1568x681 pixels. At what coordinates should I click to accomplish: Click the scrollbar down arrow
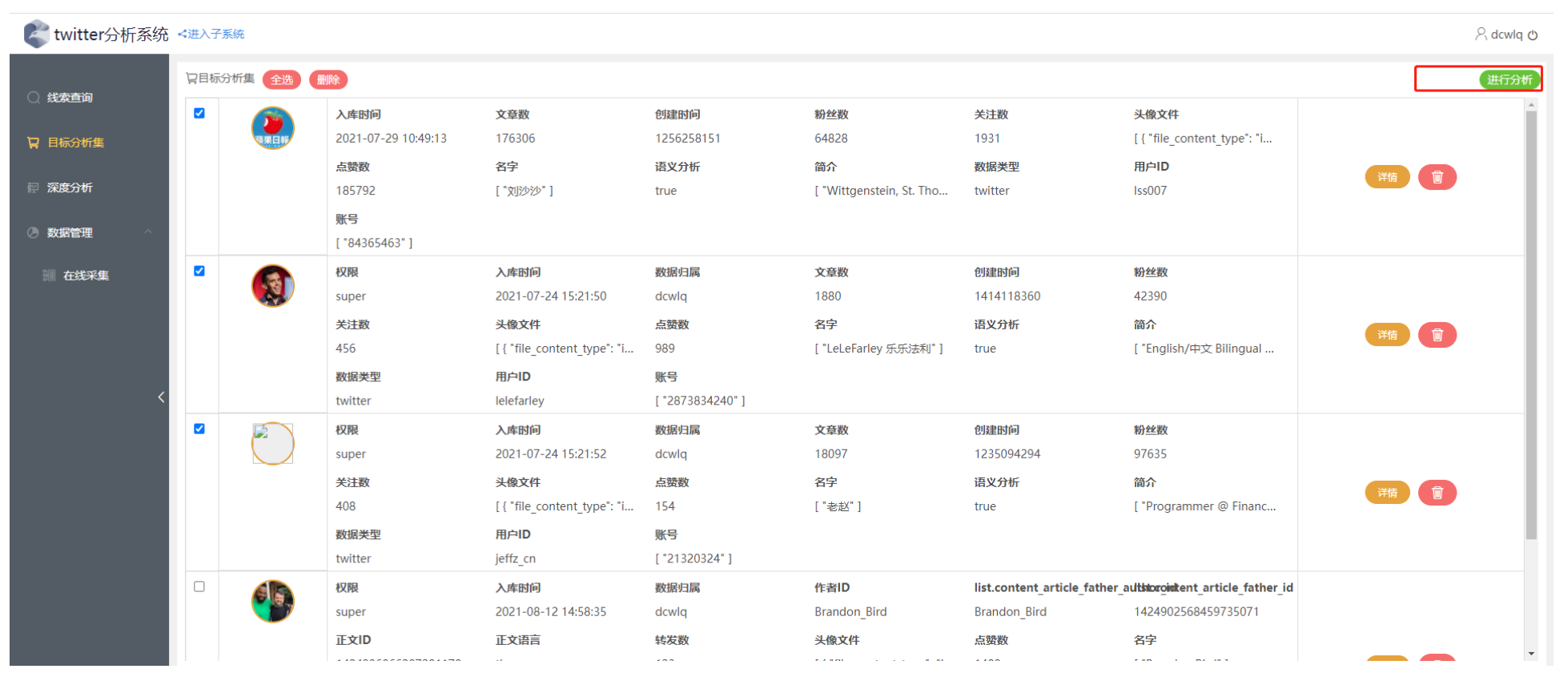pyautogui.click(x=1531, y=654)
